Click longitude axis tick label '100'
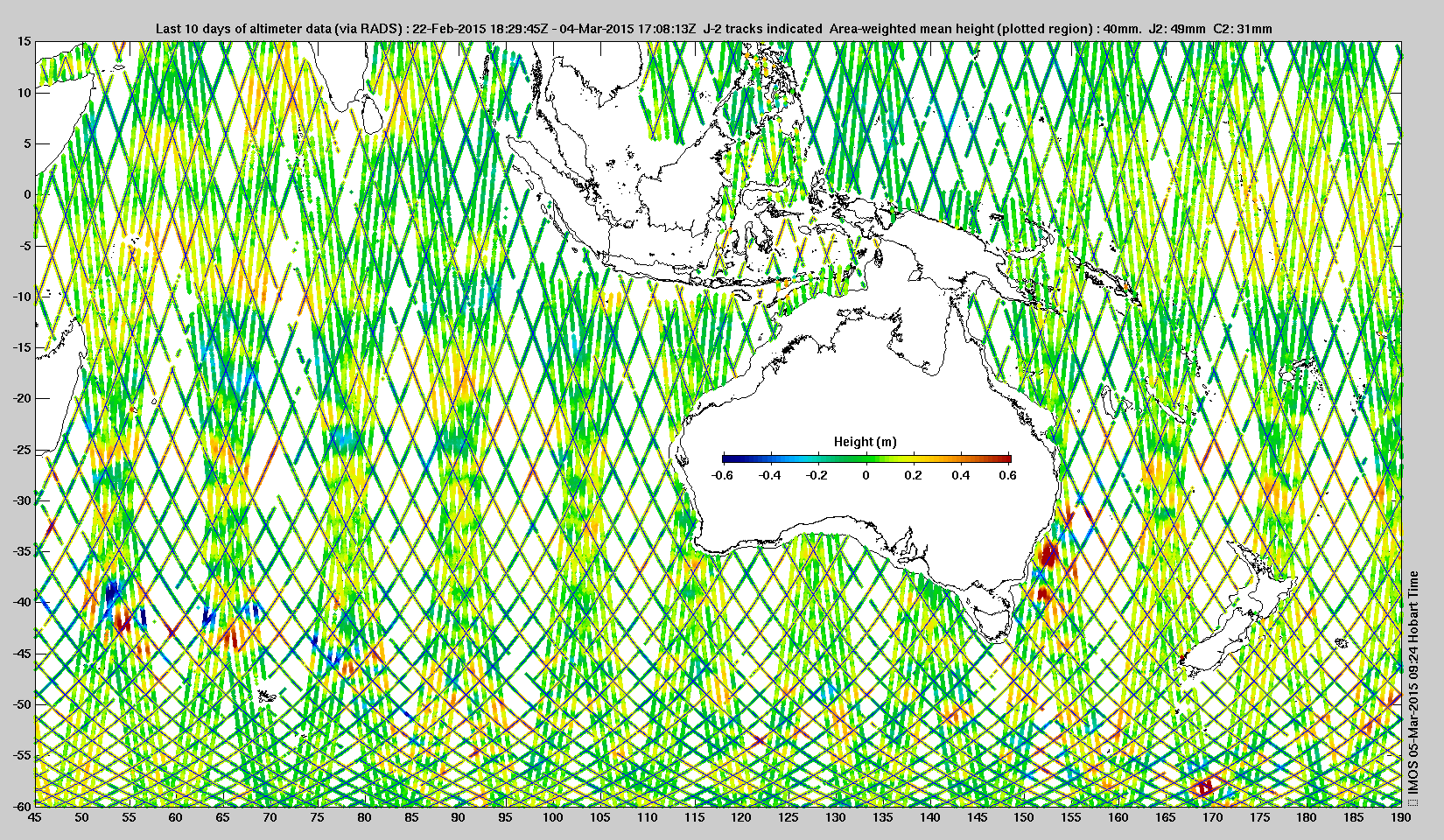The width and height of the screenshot is (1444, 840). 552,817
